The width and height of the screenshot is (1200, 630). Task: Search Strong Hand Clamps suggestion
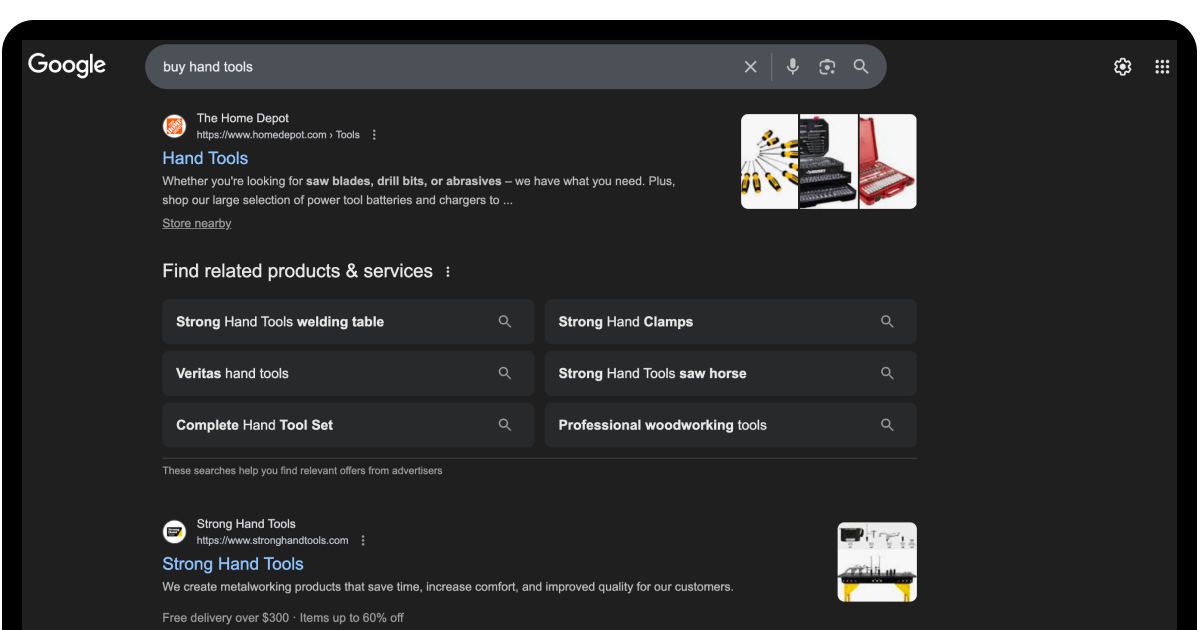click(731, 322)
